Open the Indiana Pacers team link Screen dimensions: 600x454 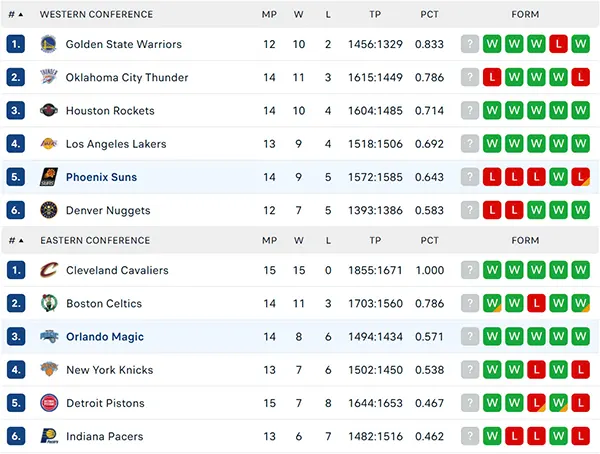point(104,436)
